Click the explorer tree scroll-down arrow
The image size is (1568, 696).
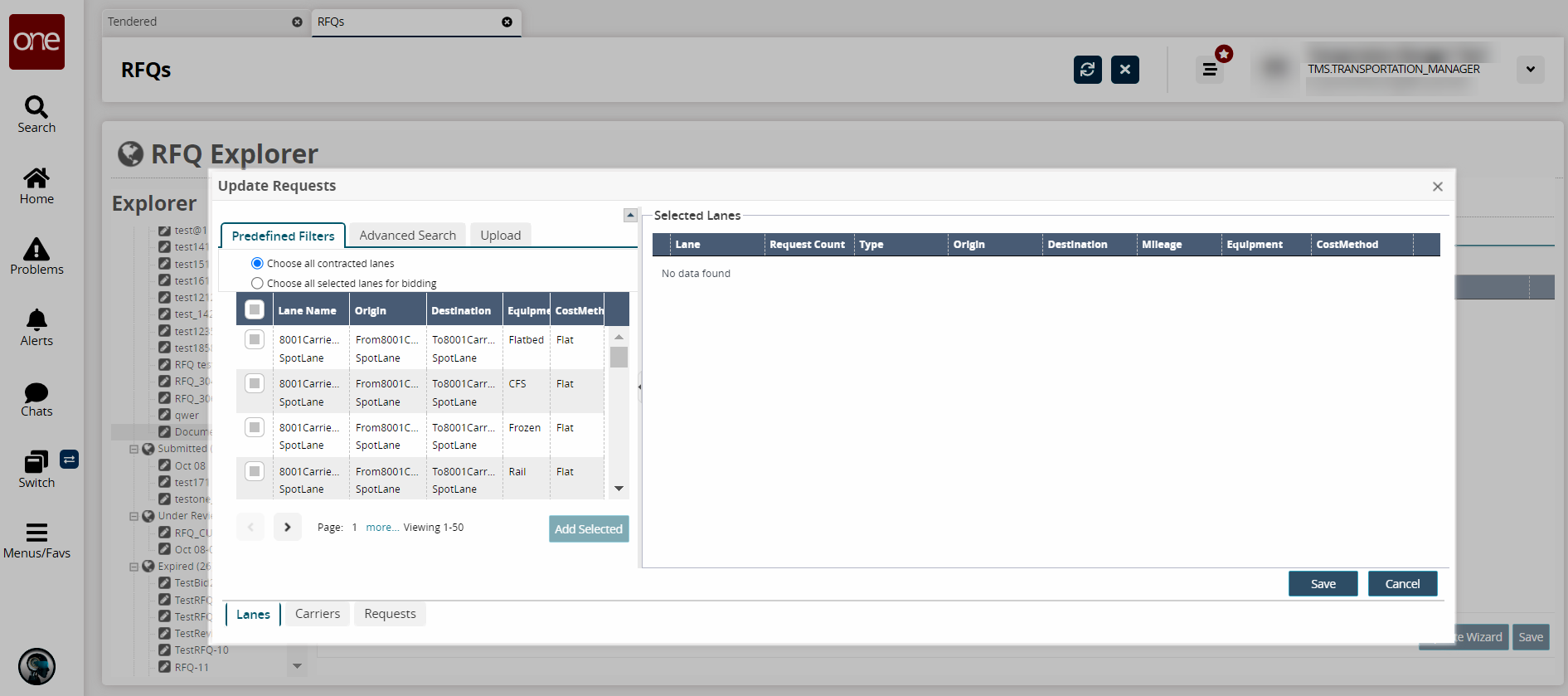(x=298, y=666)
